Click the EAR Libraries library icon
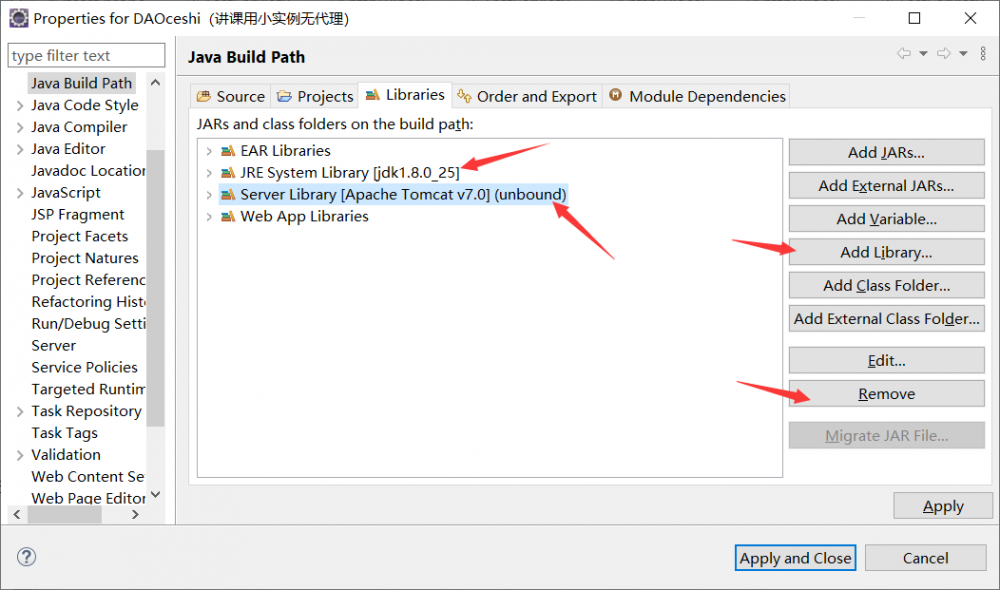Image resolution: width=1000 pixels, height=590 pixels. tap(228, 151)
